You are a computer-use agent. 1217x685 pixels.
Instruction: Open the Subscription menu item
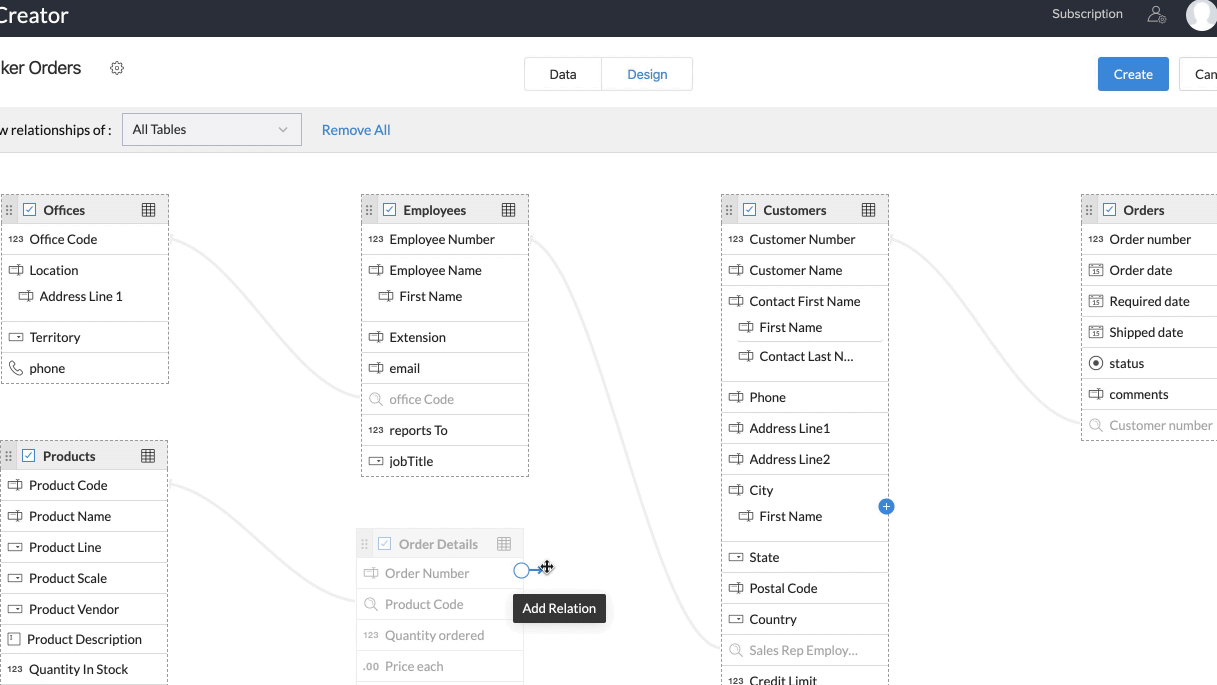tap(1087, 14)
